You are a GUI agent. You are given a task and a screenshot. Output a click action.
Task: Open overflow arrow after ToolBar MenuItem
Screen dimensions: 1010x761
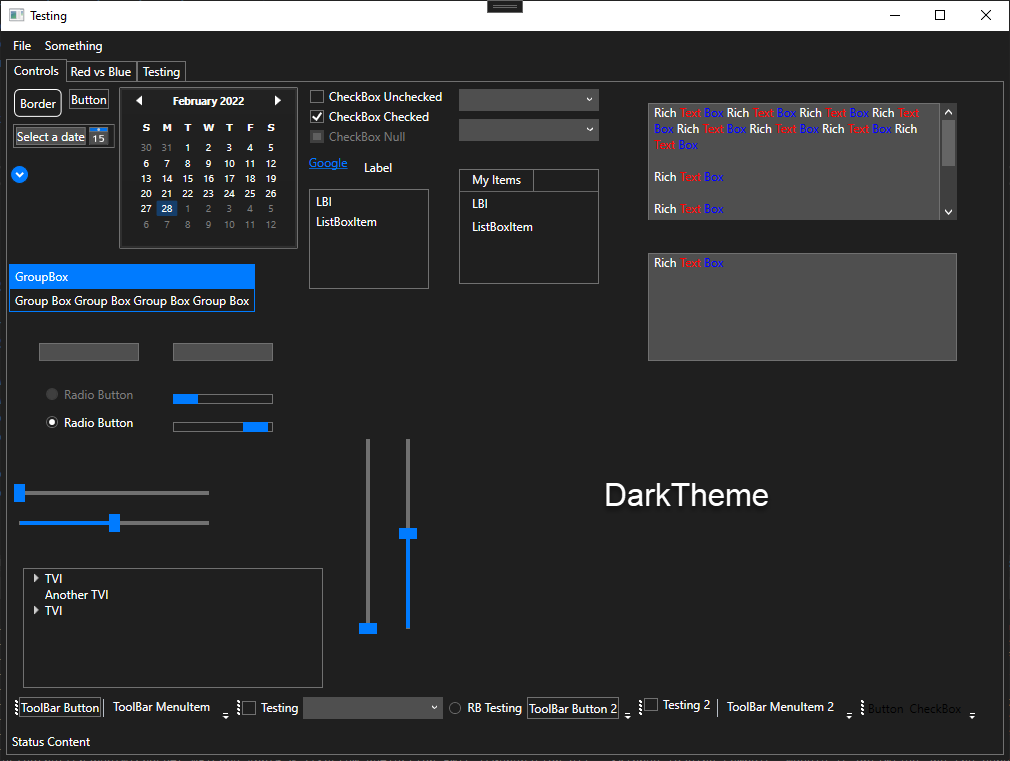(x=225, y=715)
